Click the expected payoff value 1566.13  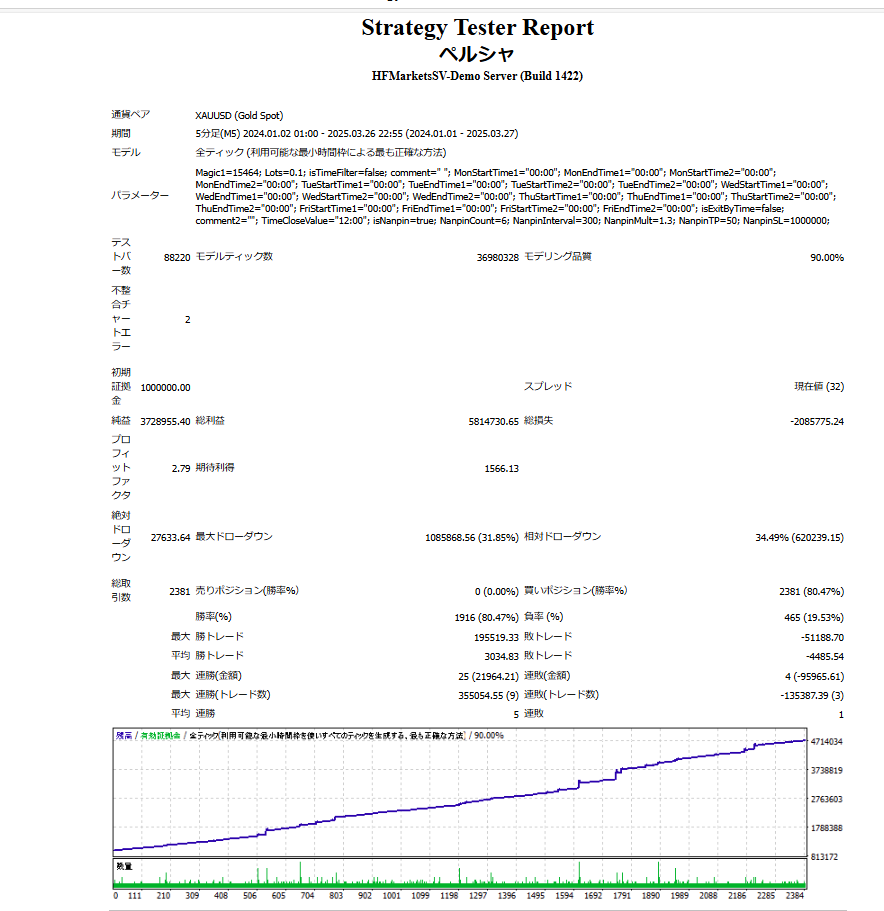point(502,468)
